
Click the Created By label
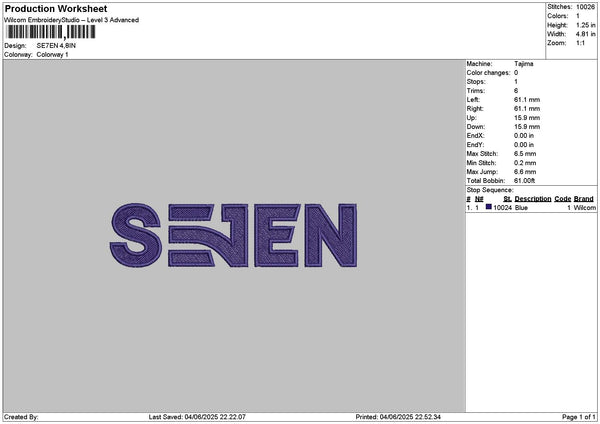tap(21, 417)
